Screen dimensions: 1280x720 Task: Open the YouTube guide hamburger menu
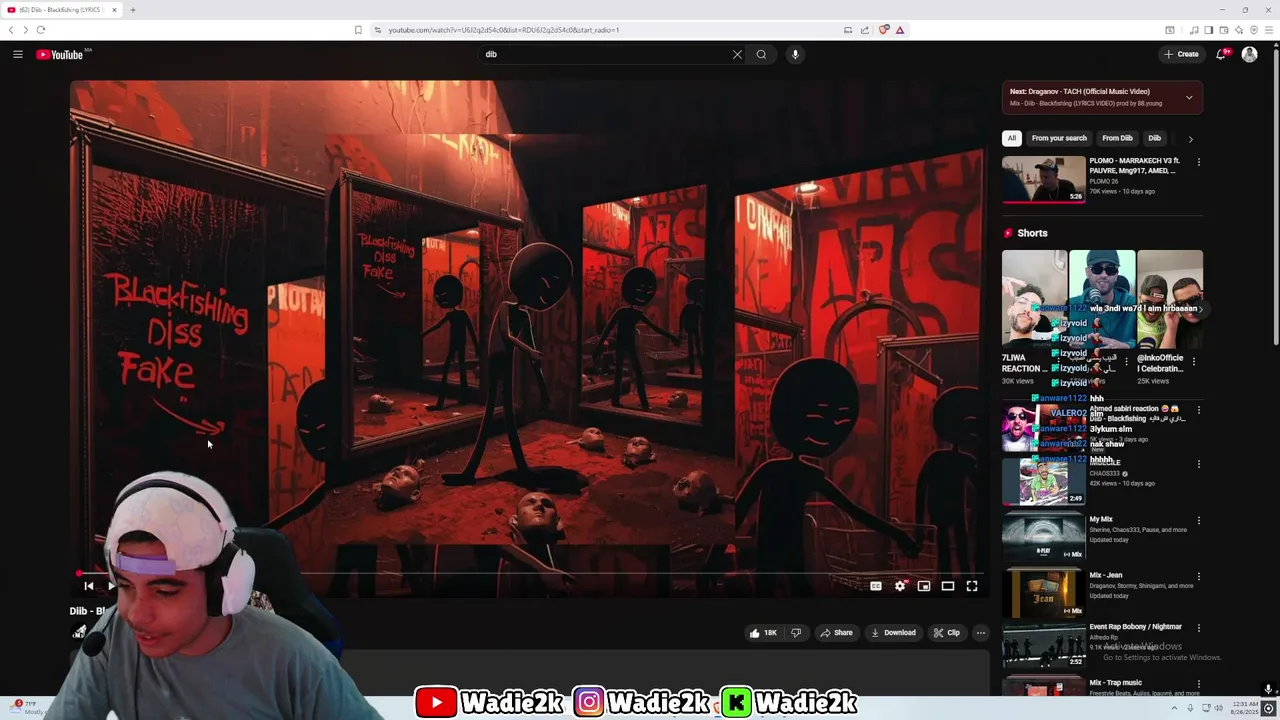tap(18, 54)
